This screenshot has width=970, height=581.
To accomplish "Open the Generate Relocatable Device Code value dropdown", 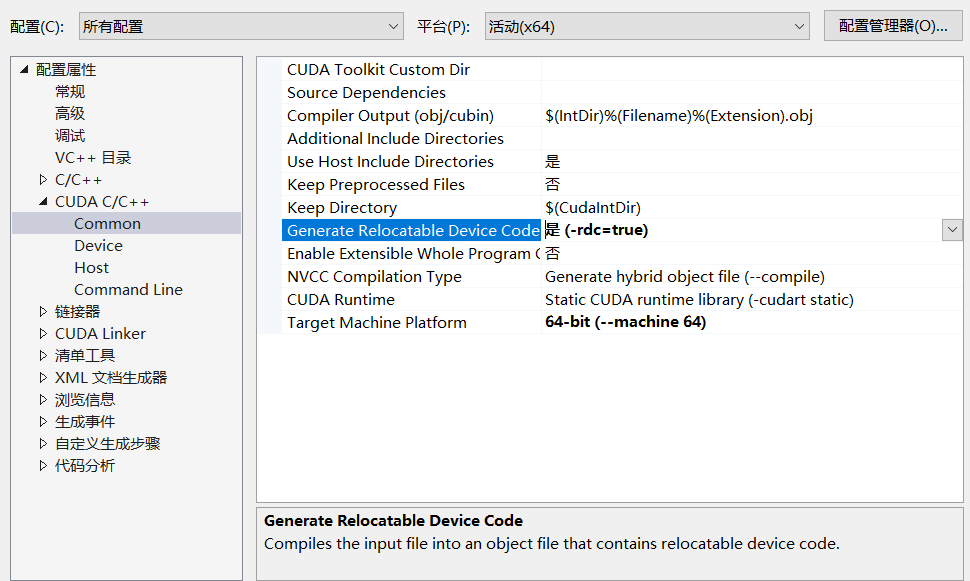I will [x=951, y=230].
